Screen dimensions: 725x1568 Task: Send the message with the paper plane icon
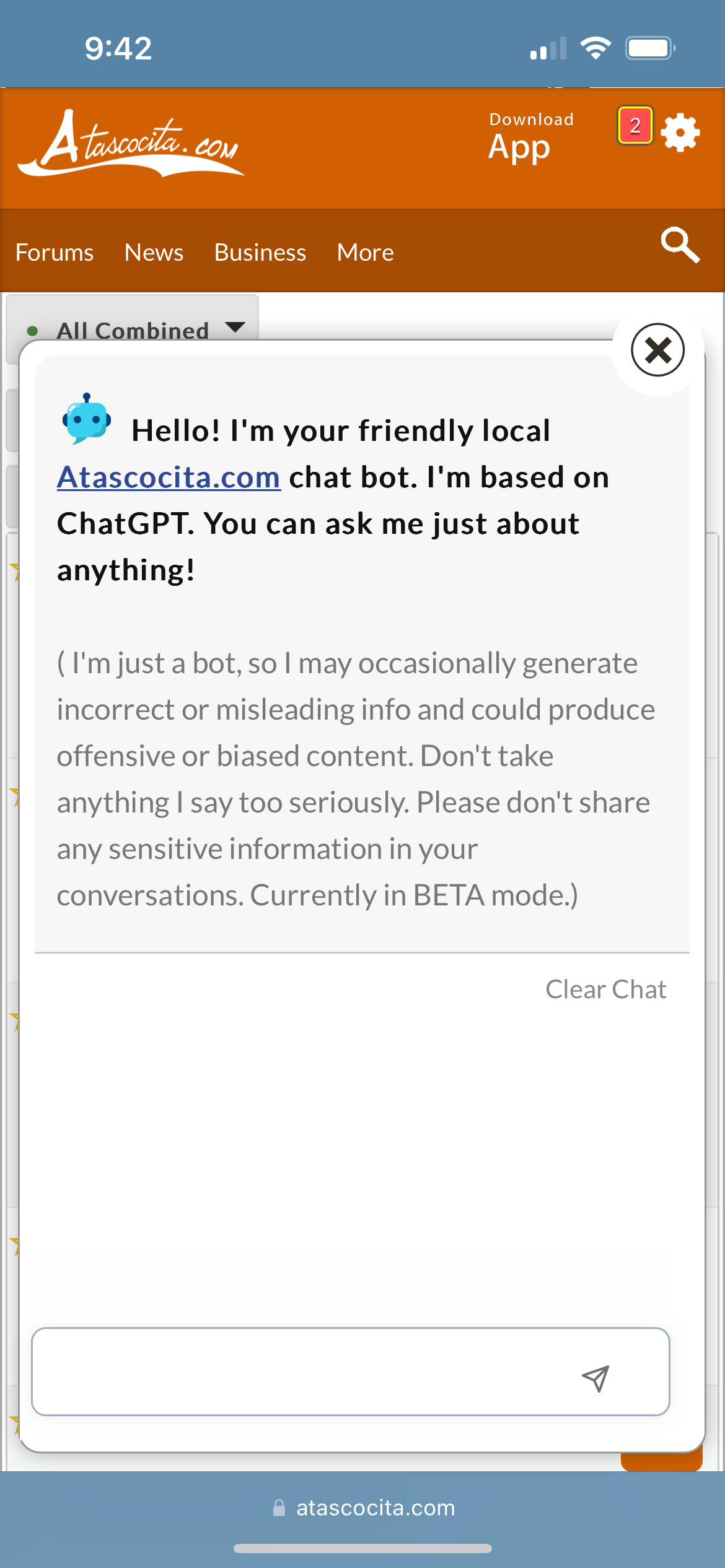tap(595, 1378)
